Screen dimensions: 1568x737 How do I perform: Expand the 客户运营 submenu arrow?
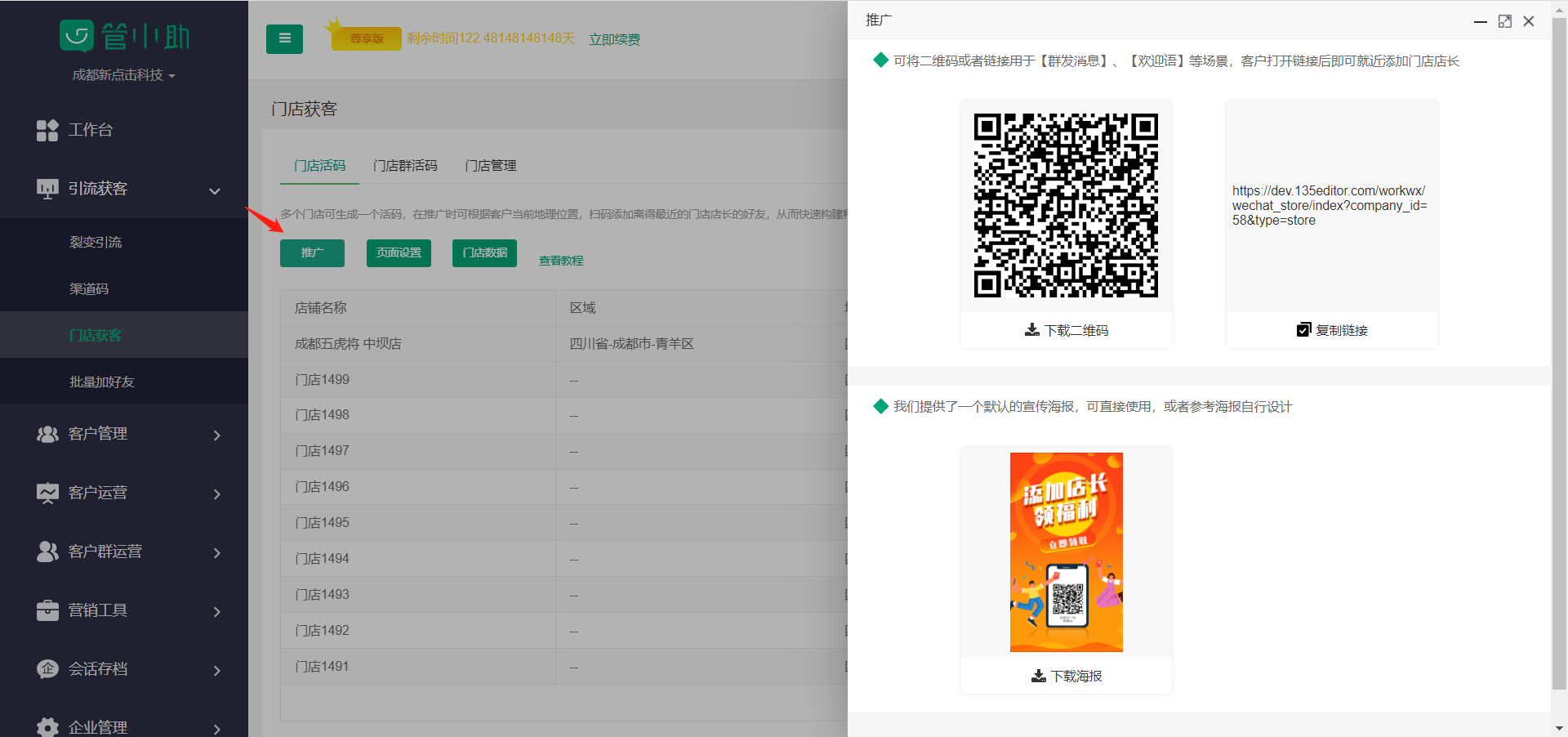tap(216, 494)
